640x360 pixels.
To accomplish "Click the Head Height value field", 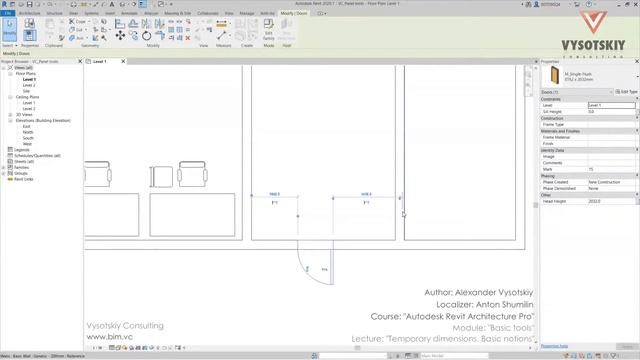I will pyautogui.click(x=611, y=201).
